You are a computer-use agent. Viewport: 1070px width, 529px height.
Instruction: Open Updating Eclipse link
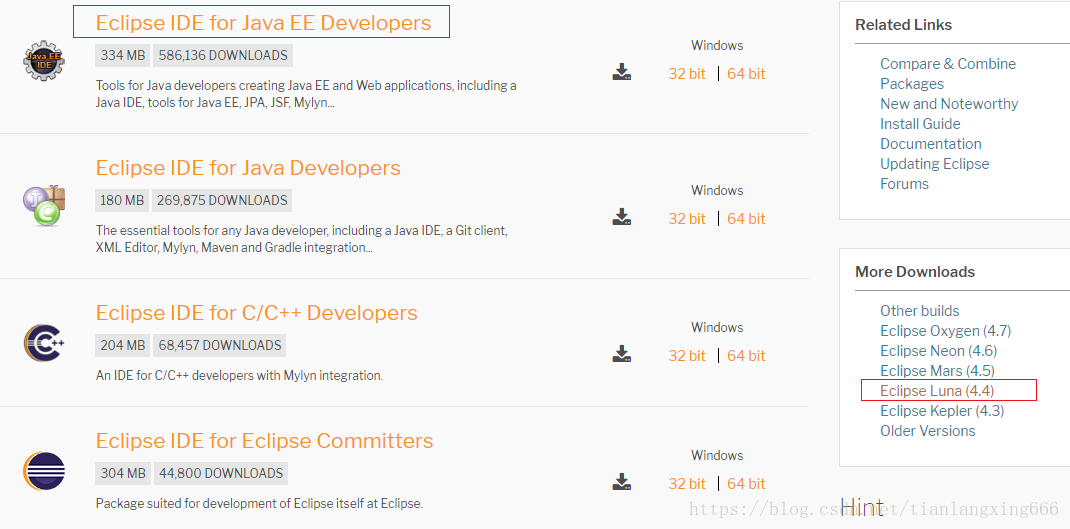click(934, 164)
